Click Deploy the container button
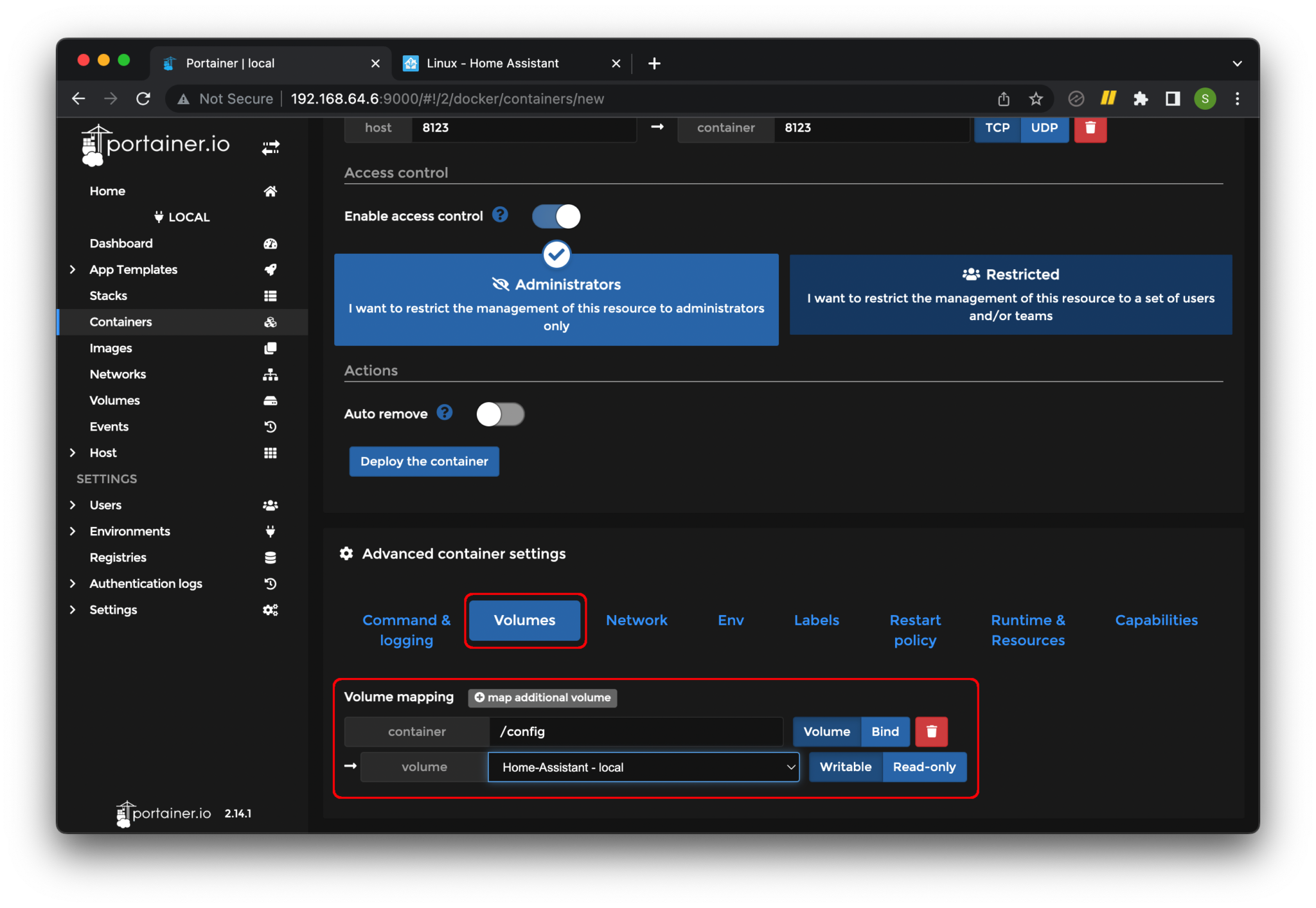Image resolution: width=1316 pixels, height=908 pixels. click(x=424, y=461)
